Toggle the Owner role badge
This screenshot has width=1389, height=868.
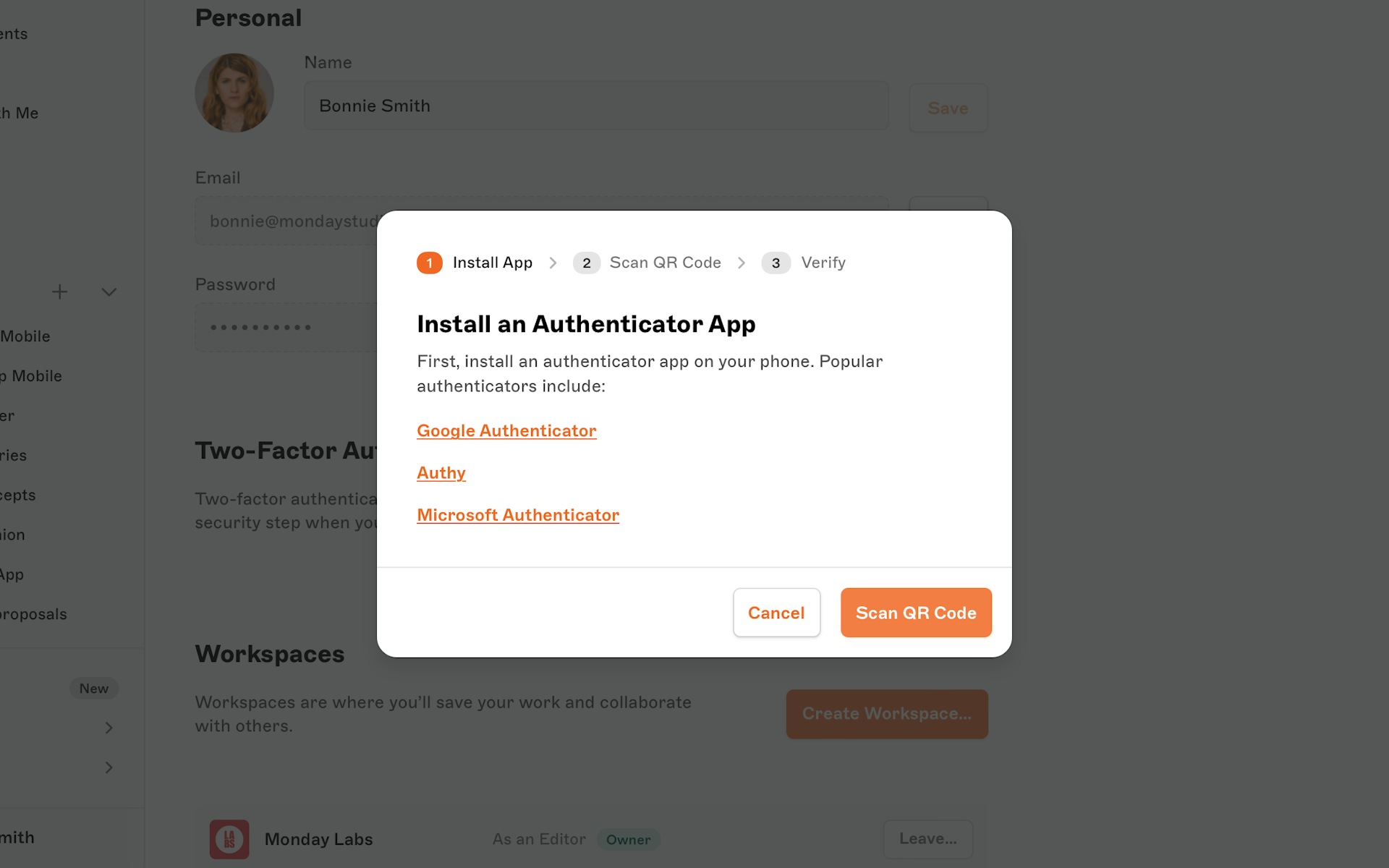tap(628, 839)
